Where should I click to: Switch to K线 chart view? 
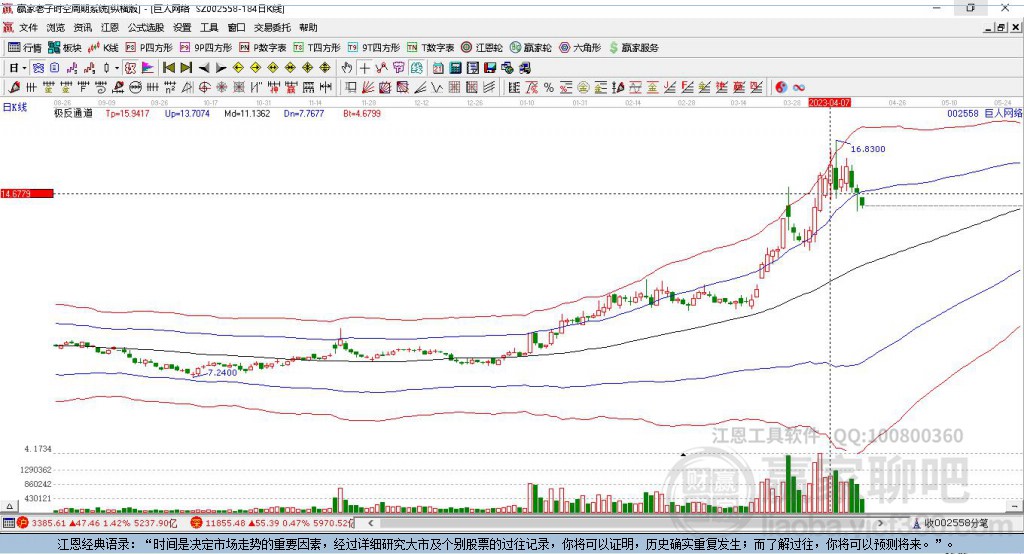pyautogui.click(x=103, y=48)
